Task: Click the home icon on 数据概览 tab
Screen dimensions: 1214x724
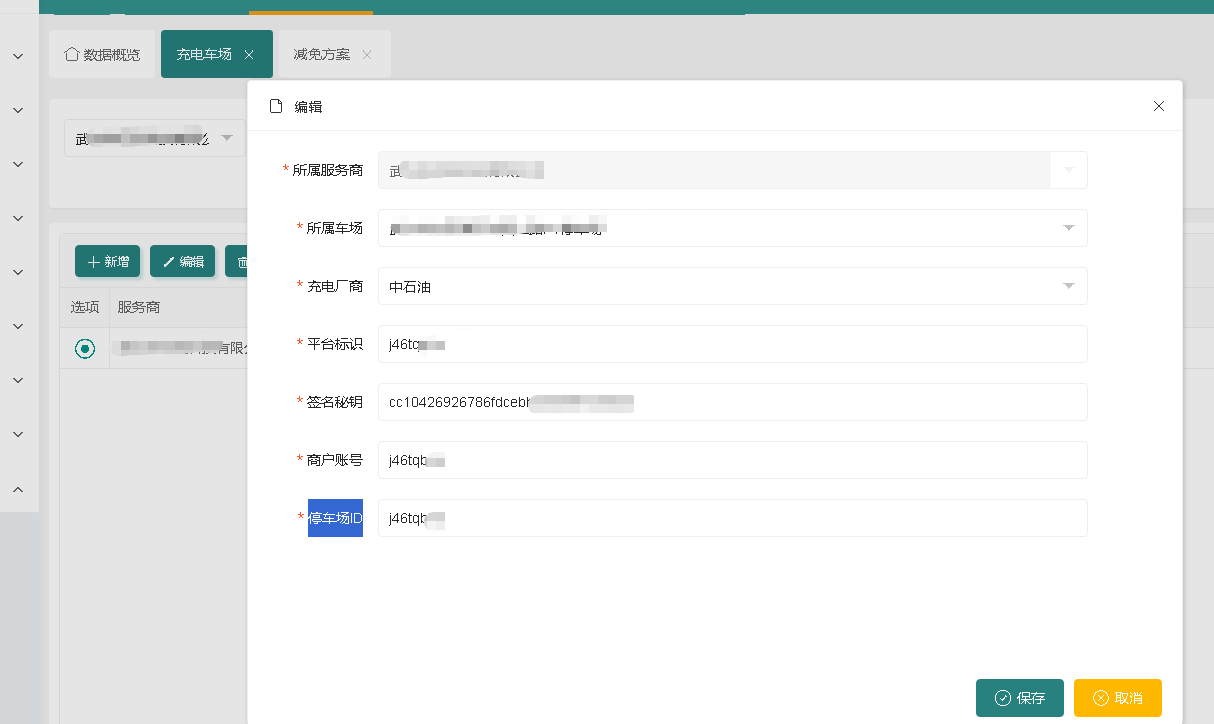Action: coord(71,54)
